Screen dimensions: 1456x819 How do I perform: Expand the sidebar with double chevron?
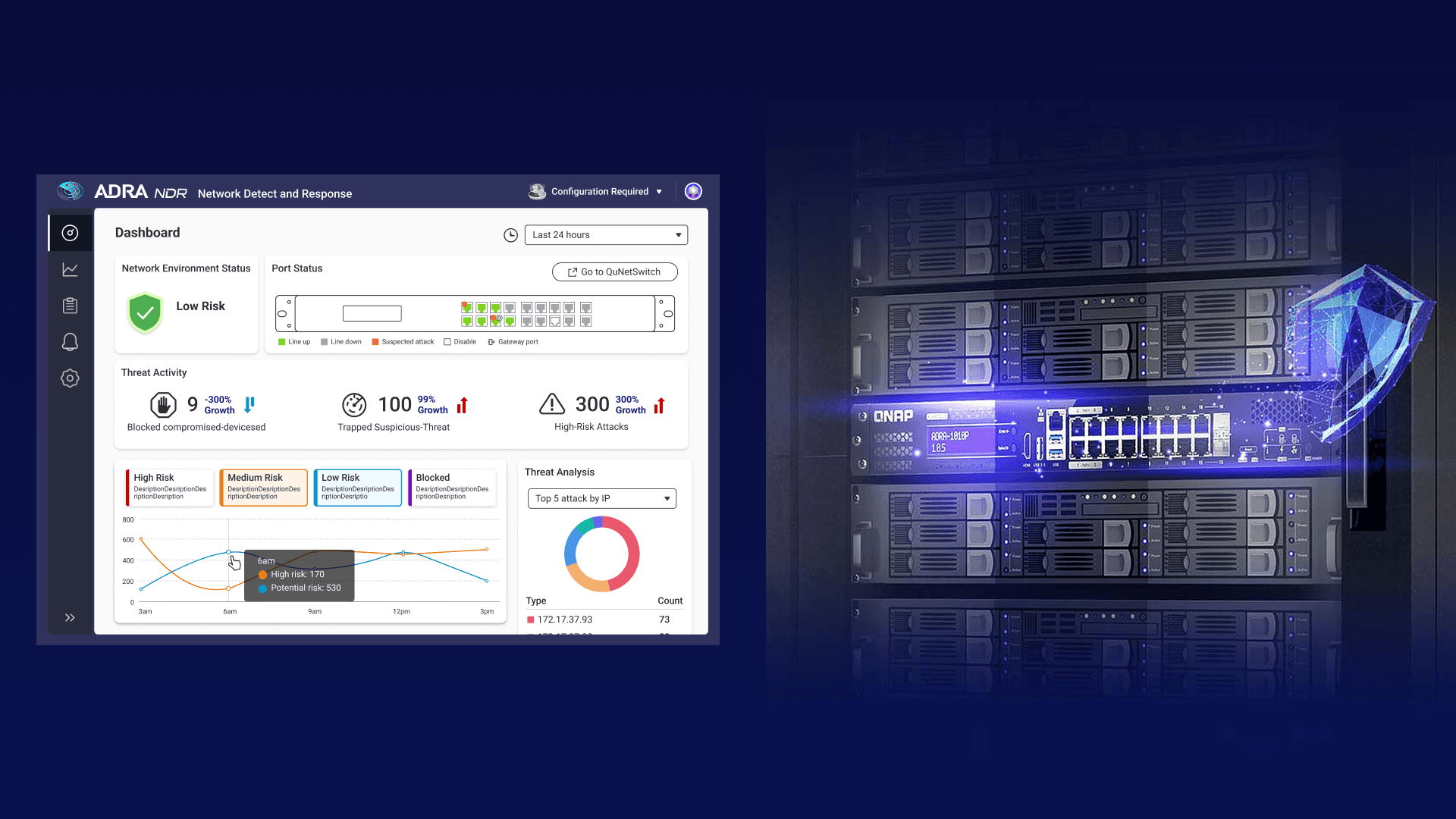coord(70,617)
